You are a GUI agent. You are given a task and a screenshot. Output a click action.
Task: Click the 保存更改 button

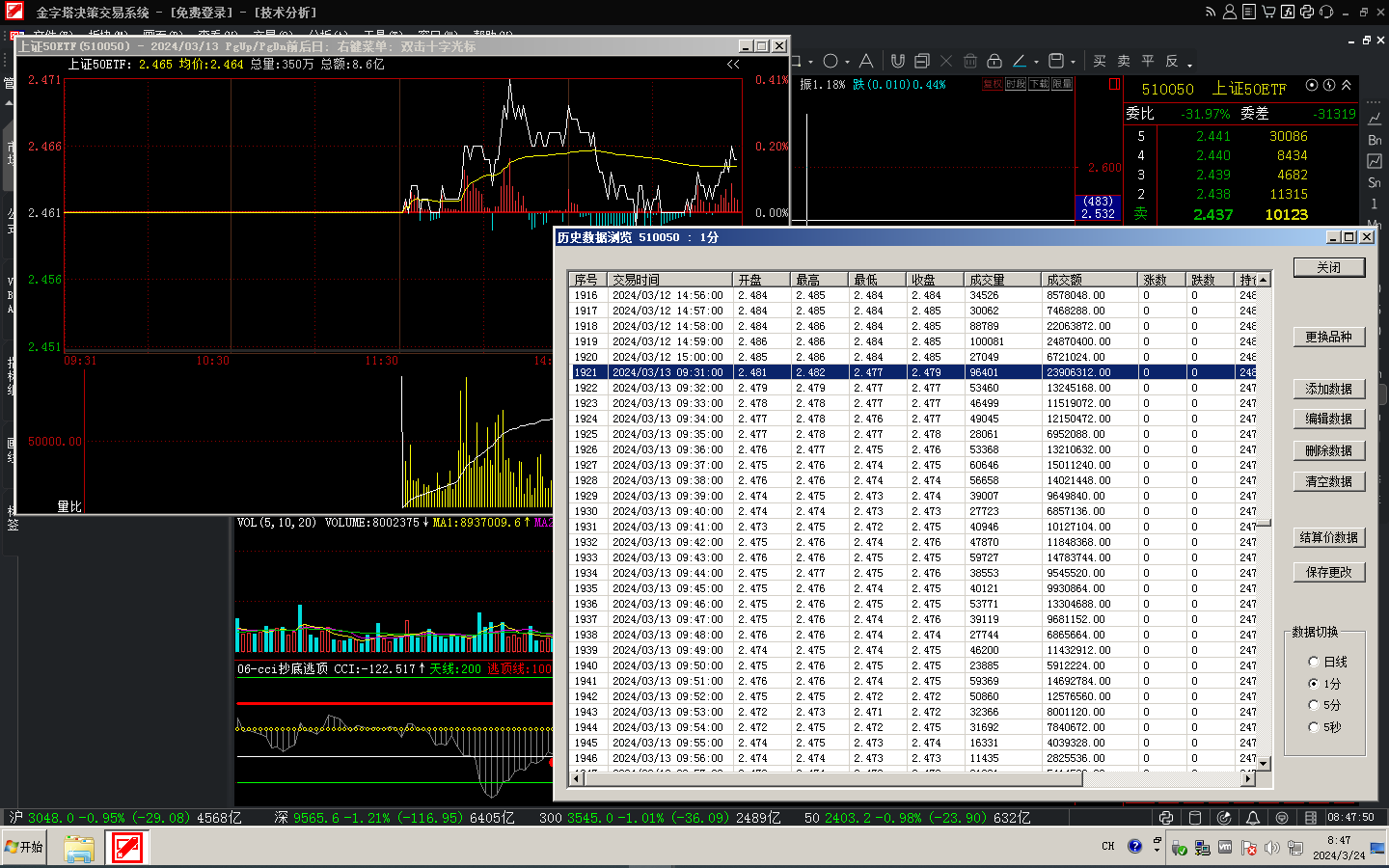[1329, 572]
